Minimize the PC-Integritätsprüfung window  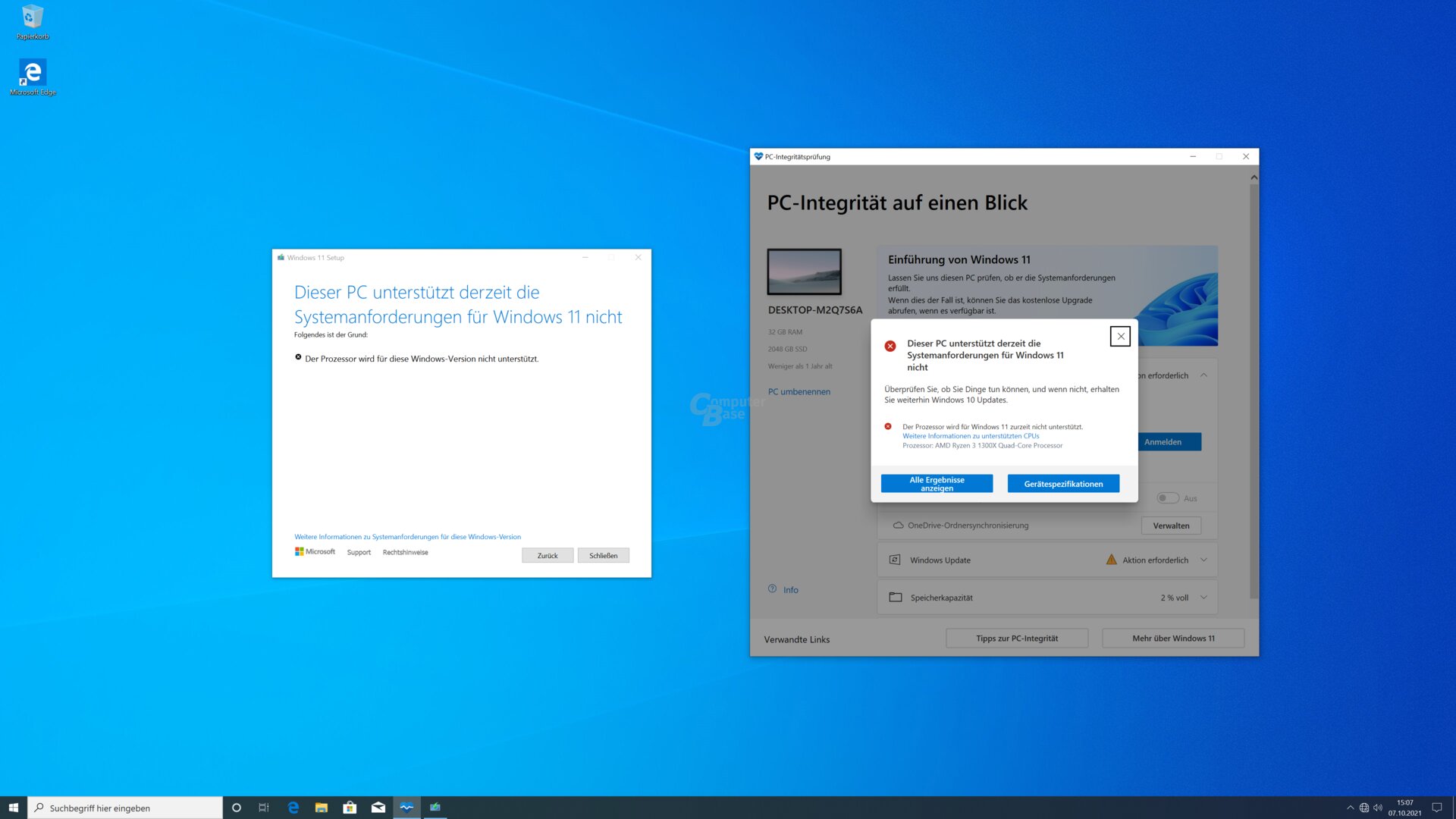coord(1193,156)
